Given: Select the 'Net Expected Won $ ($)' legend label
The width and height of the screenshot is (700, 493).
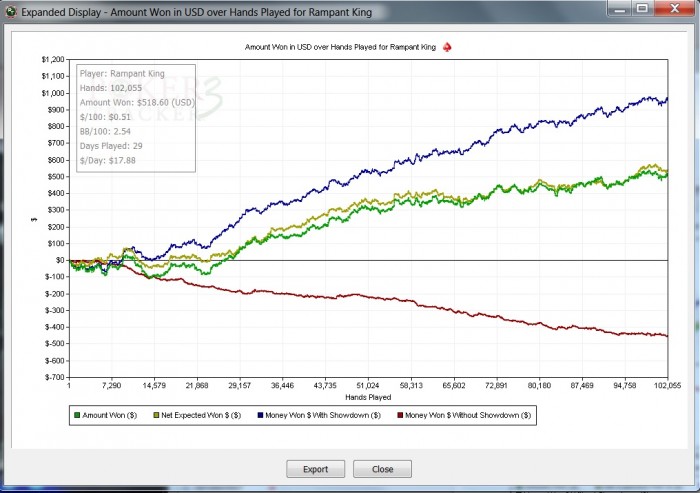Looking at the screenshot, I should pos(201,415).
